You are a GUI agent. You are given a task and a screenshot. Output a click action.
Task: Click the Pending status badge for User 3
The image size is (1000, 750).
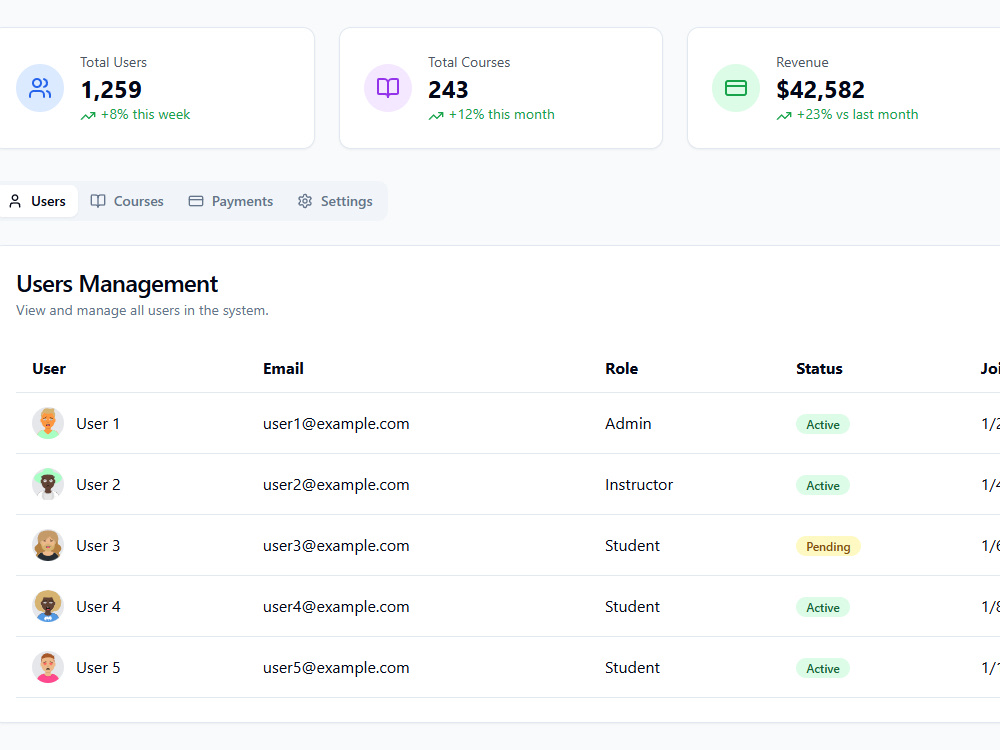coord(828,547)
